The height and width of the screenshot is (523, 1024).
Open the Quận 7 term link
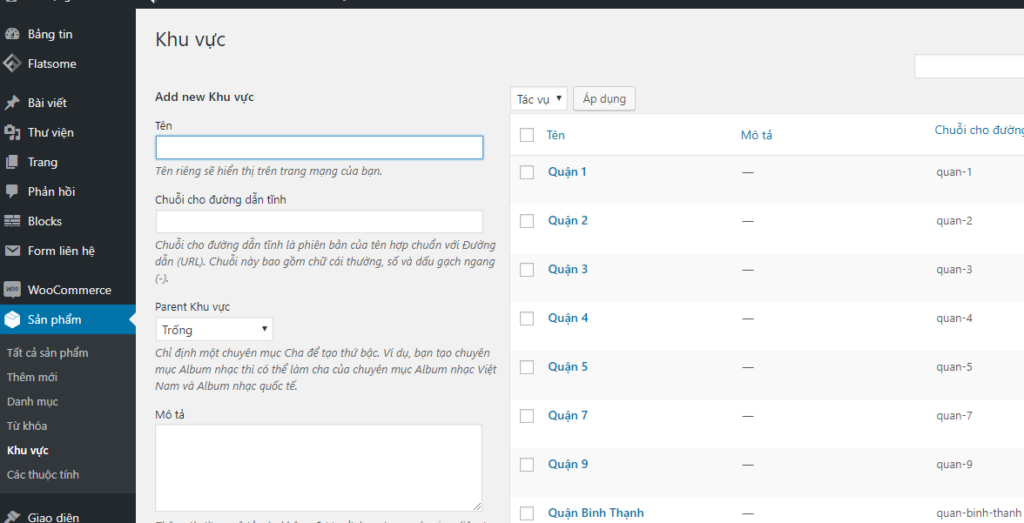click(568, 415)
